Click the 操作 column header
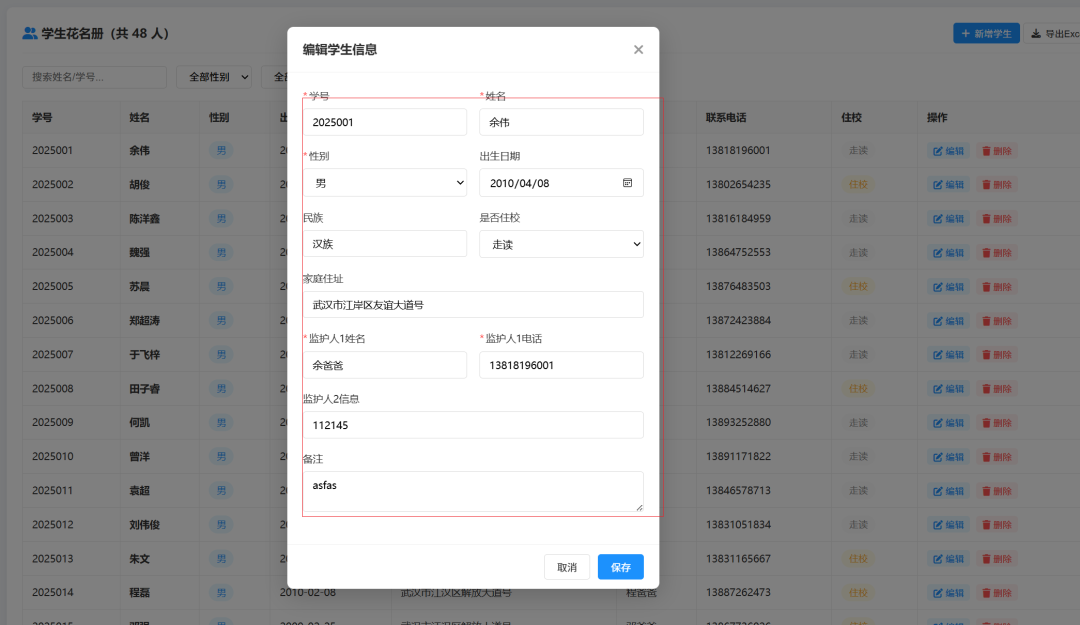The image size is (1080, 625). tap(937, 117)
